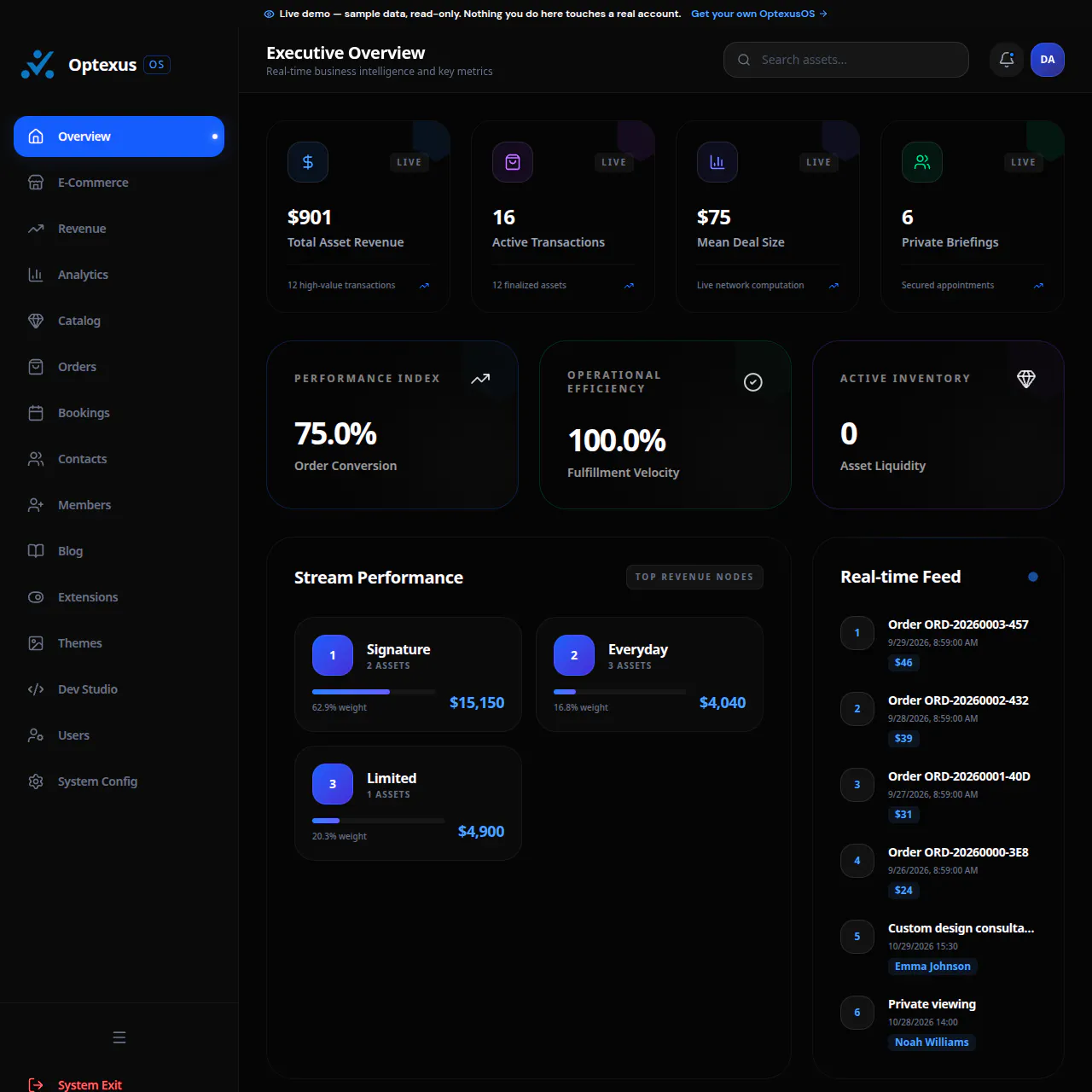
Task: Open the E-Commerce section
Action: 119,183
